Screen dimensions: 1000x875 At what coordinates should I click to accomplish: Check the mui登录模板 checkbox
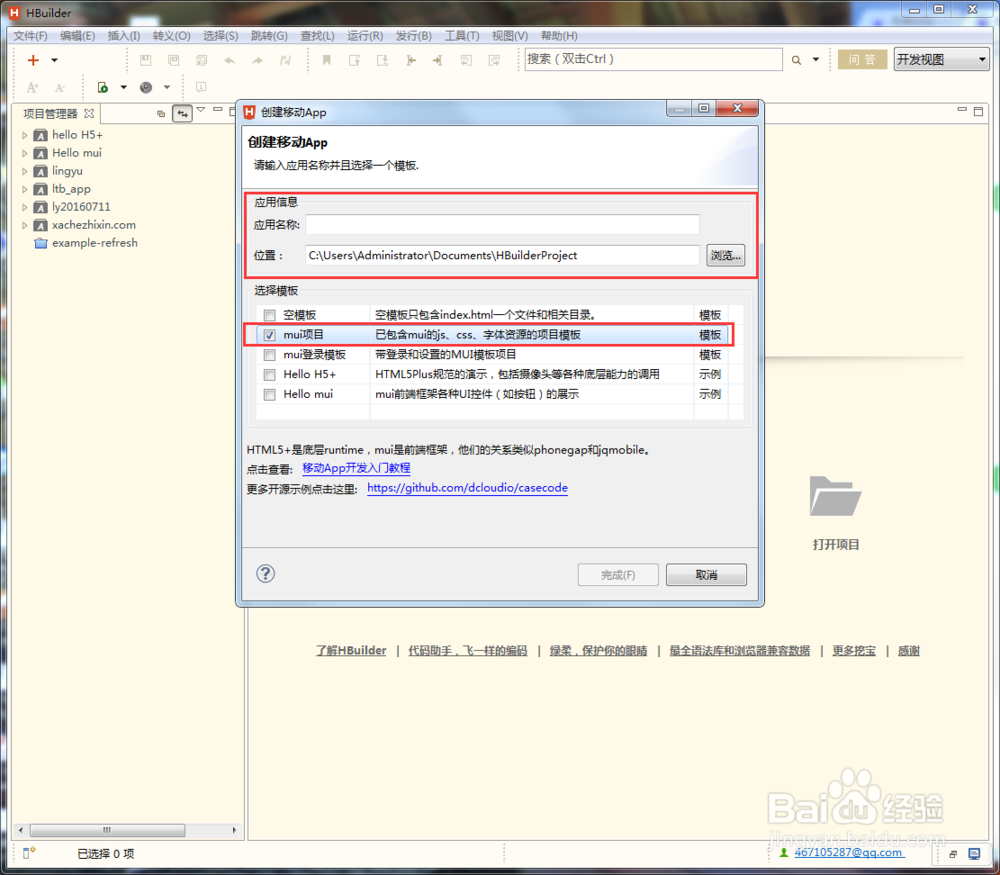coord(270,355)
